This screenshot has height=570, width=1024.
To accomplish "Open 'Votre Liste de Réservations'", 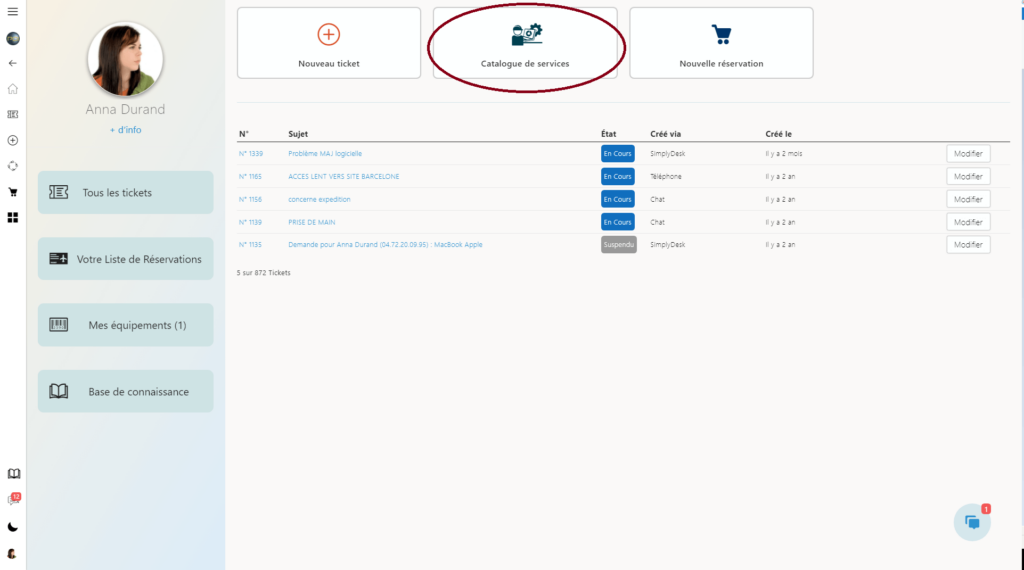I will coord(126,259).
